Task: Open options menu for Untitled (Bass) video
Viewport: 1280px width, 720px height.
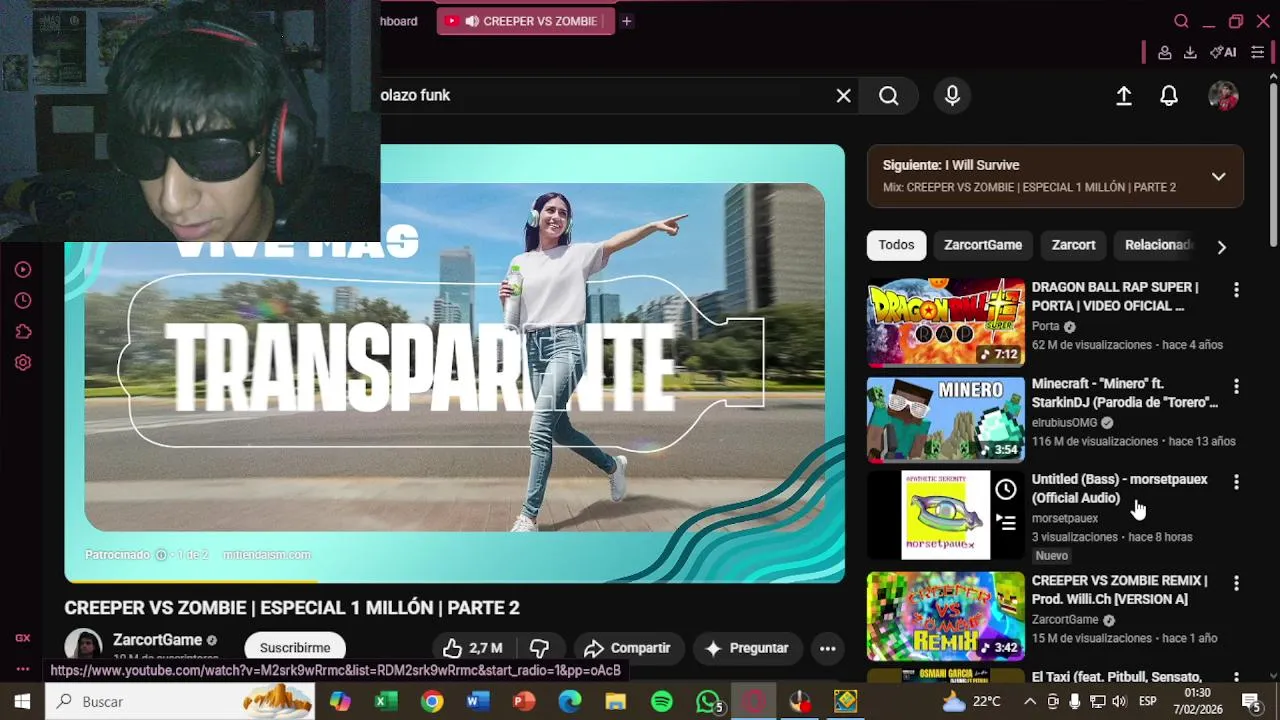Action: 1236,482
